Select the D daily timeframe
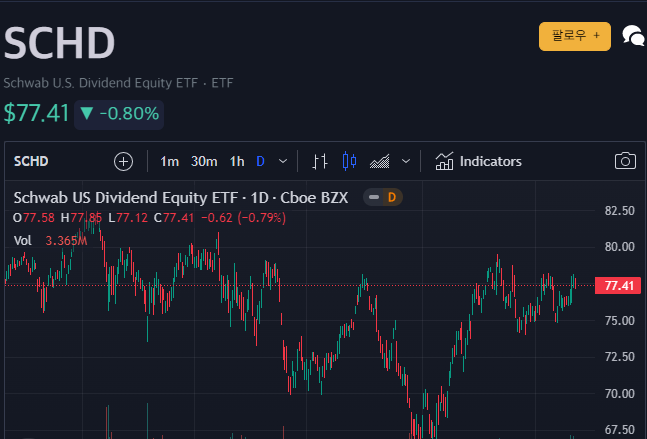The height and width of the screenshot is (439, 647). [260, 161]
